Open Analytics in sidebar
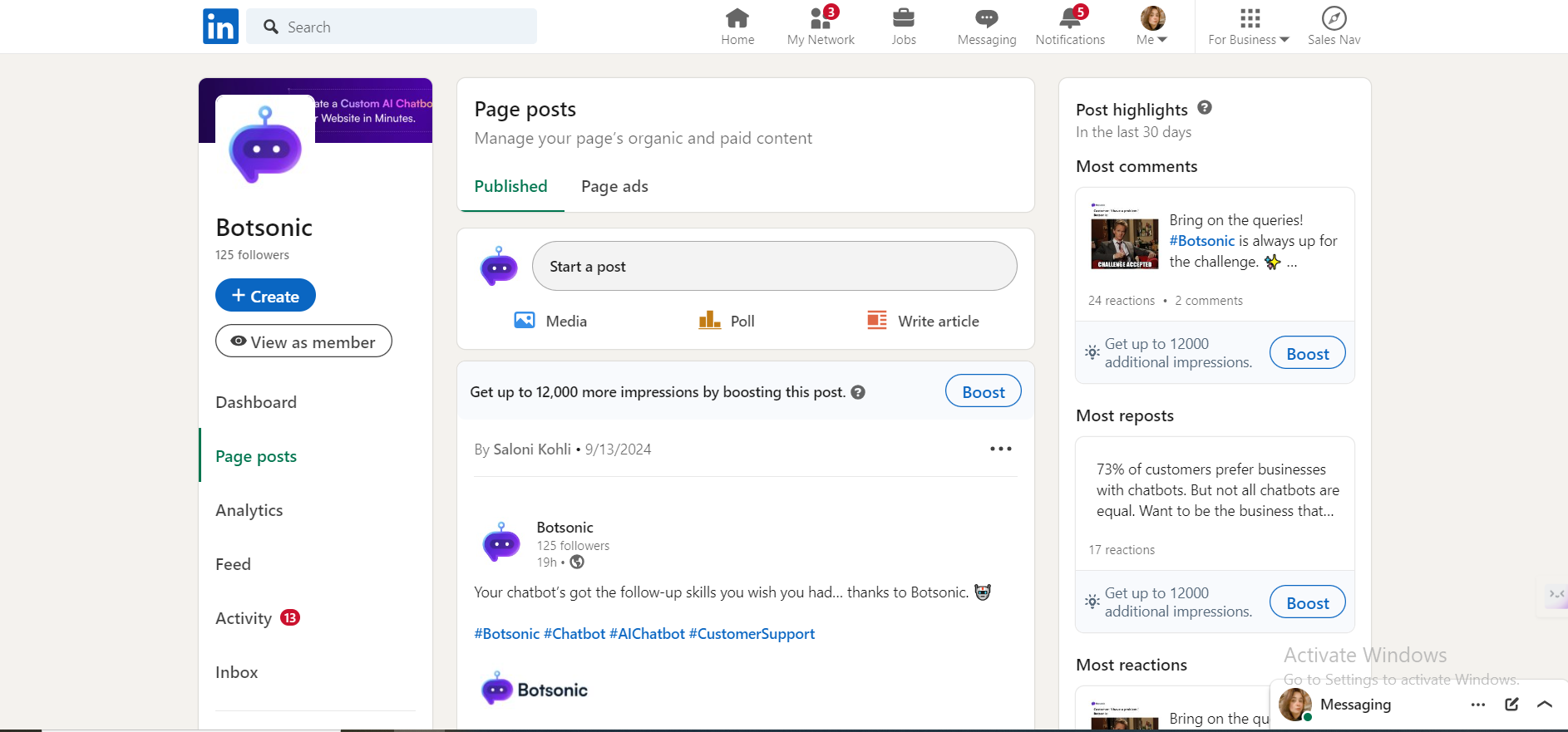The width and height of the screenshot is (1568, 732). (249, 510)
